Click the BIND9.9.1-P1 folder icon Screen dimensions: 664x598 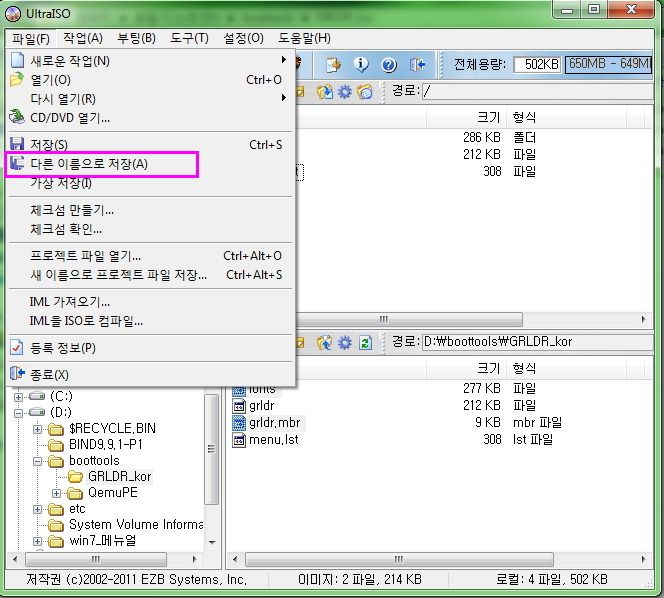coord(56,445)
